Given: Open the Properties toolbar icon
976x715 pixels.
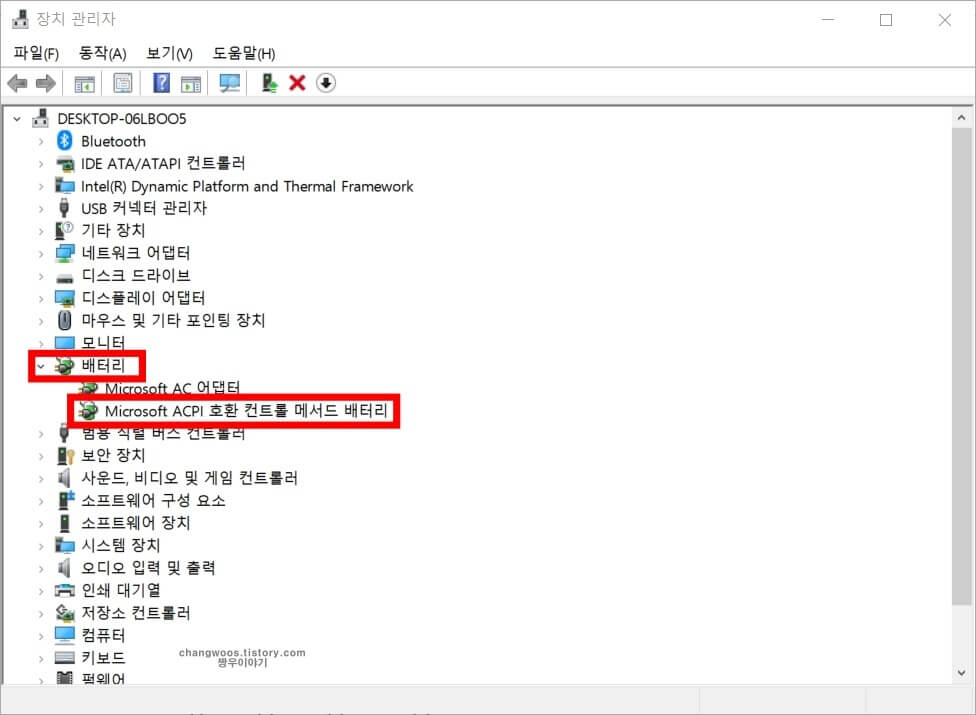Looking at the screenshot, I should (122, 82).
